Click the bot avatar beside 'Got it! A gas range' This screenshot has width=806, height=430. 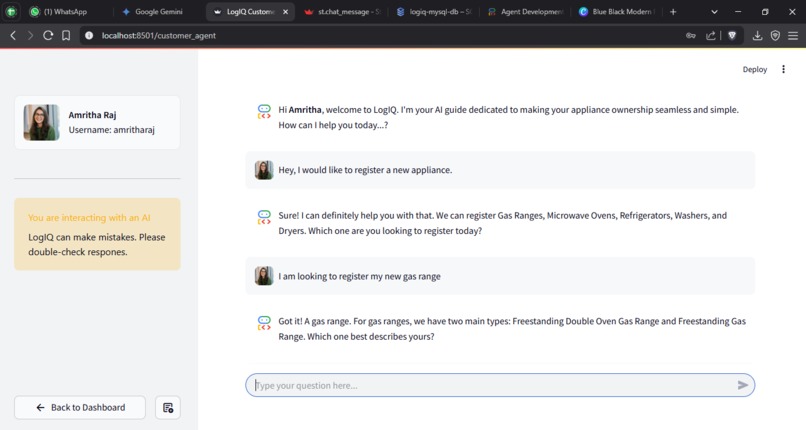[264, 323]
